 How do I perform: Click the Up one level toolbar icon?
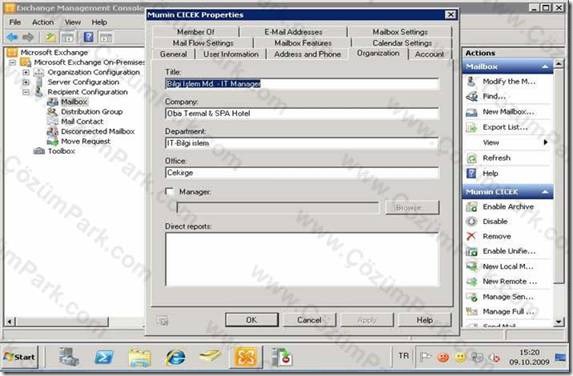click(50, 37)
